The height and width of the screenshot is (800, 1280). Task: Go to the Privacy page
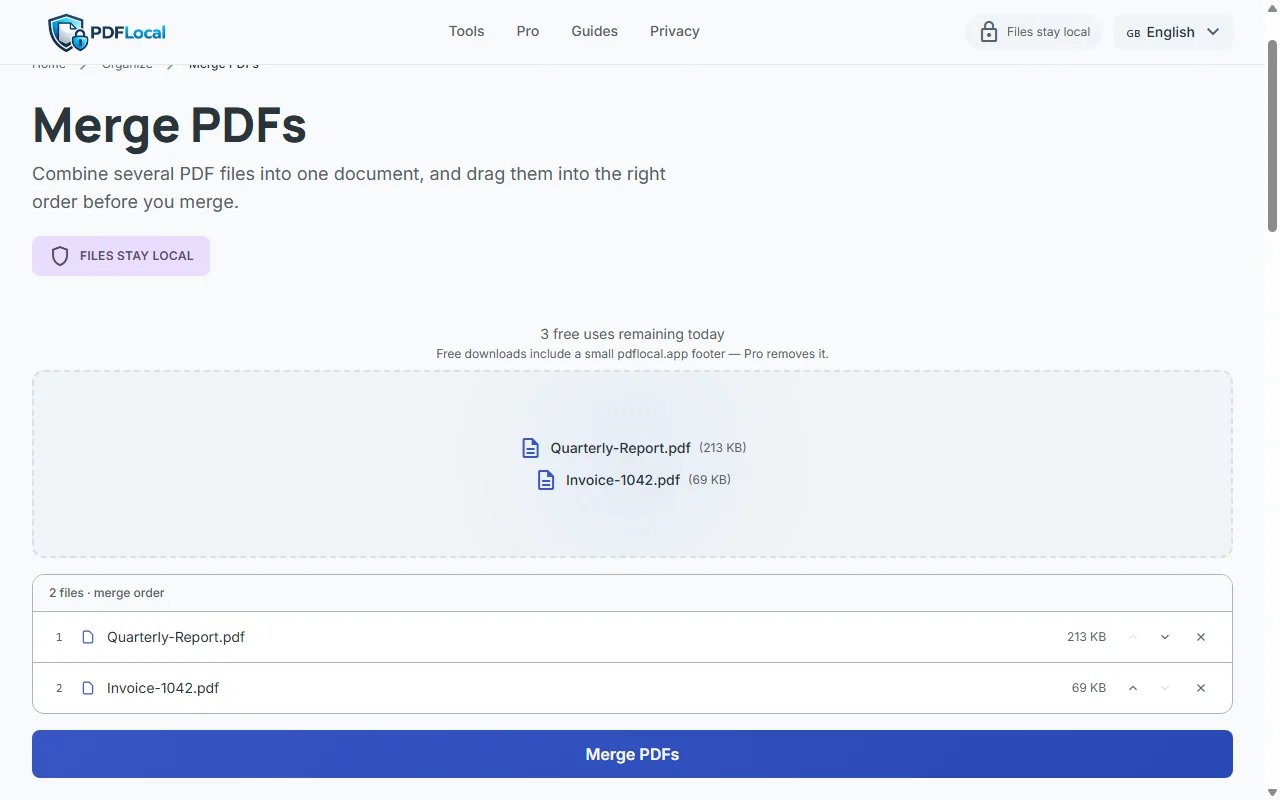[x=675, y=31]
